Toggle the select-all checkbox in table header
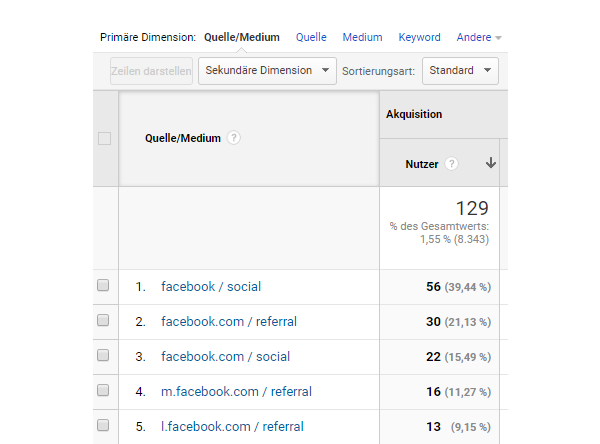The height and width of the screenshot is (444, 600). [104, 138]
